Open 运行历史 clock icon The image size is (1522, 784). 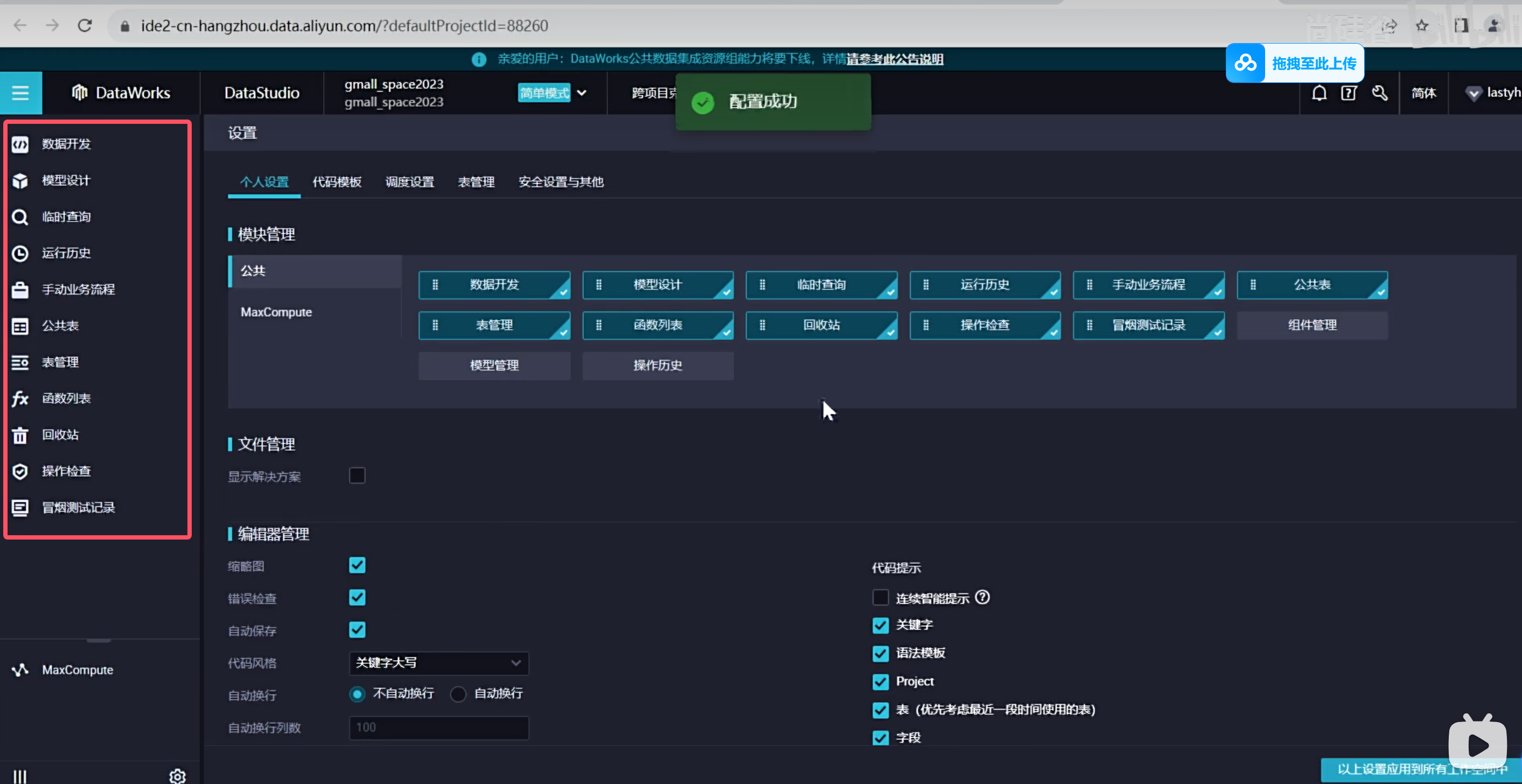coord(20,254)
